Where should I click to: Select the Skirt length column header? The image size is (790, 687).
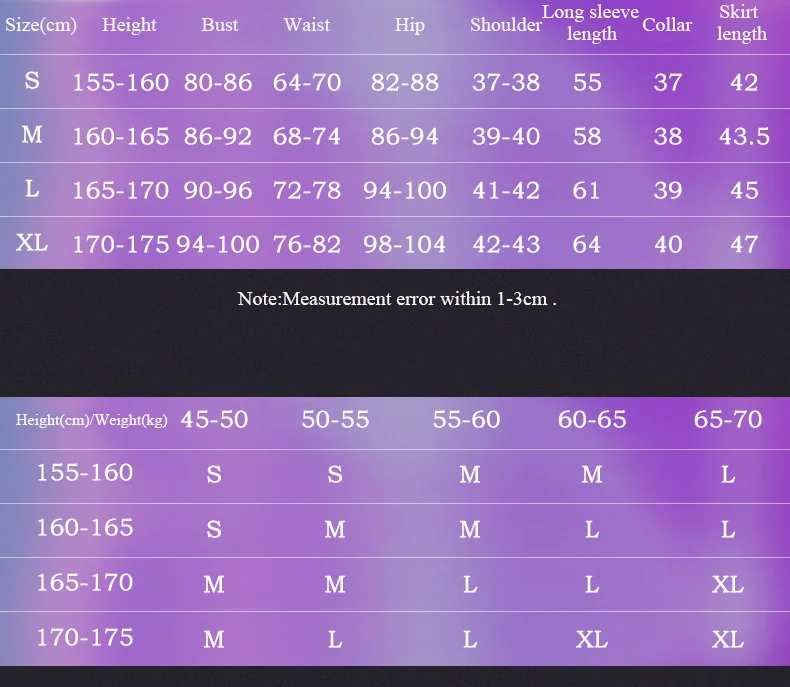741,23
